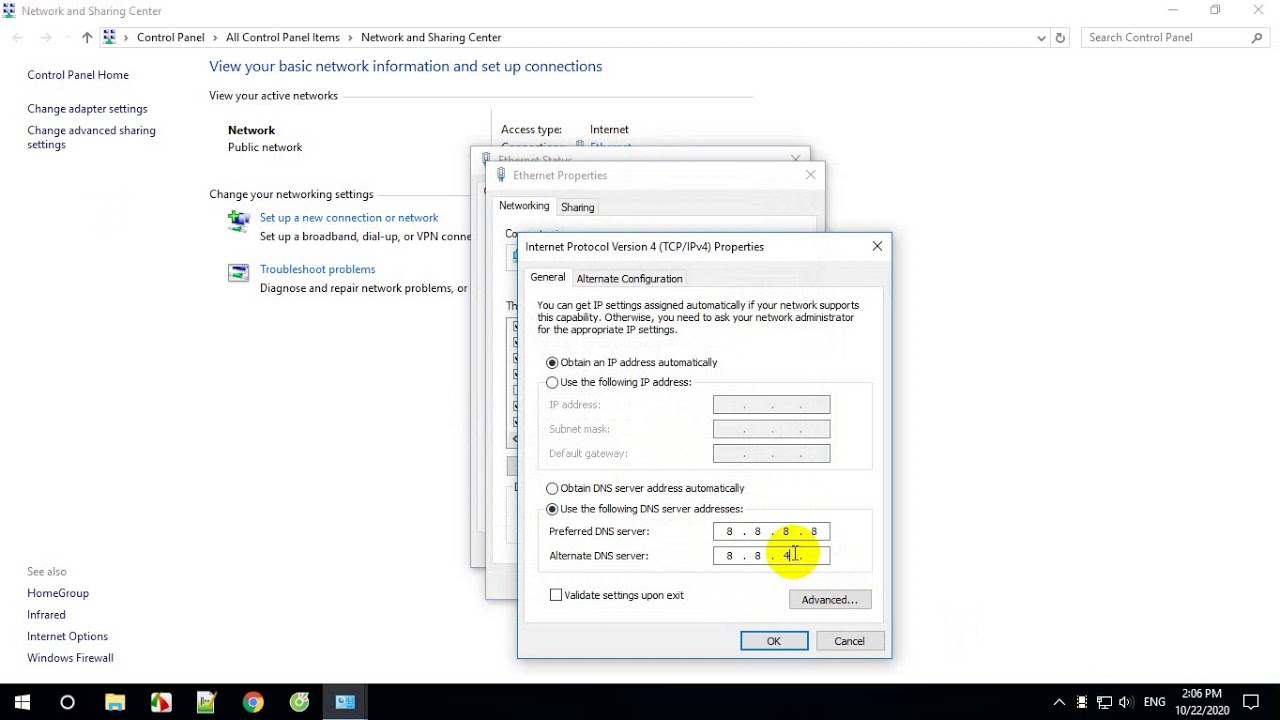This screenshot has width=1280, height=720.
Task: Select Sharing tab in Ethernet Properties
Action: pos(577,207)
